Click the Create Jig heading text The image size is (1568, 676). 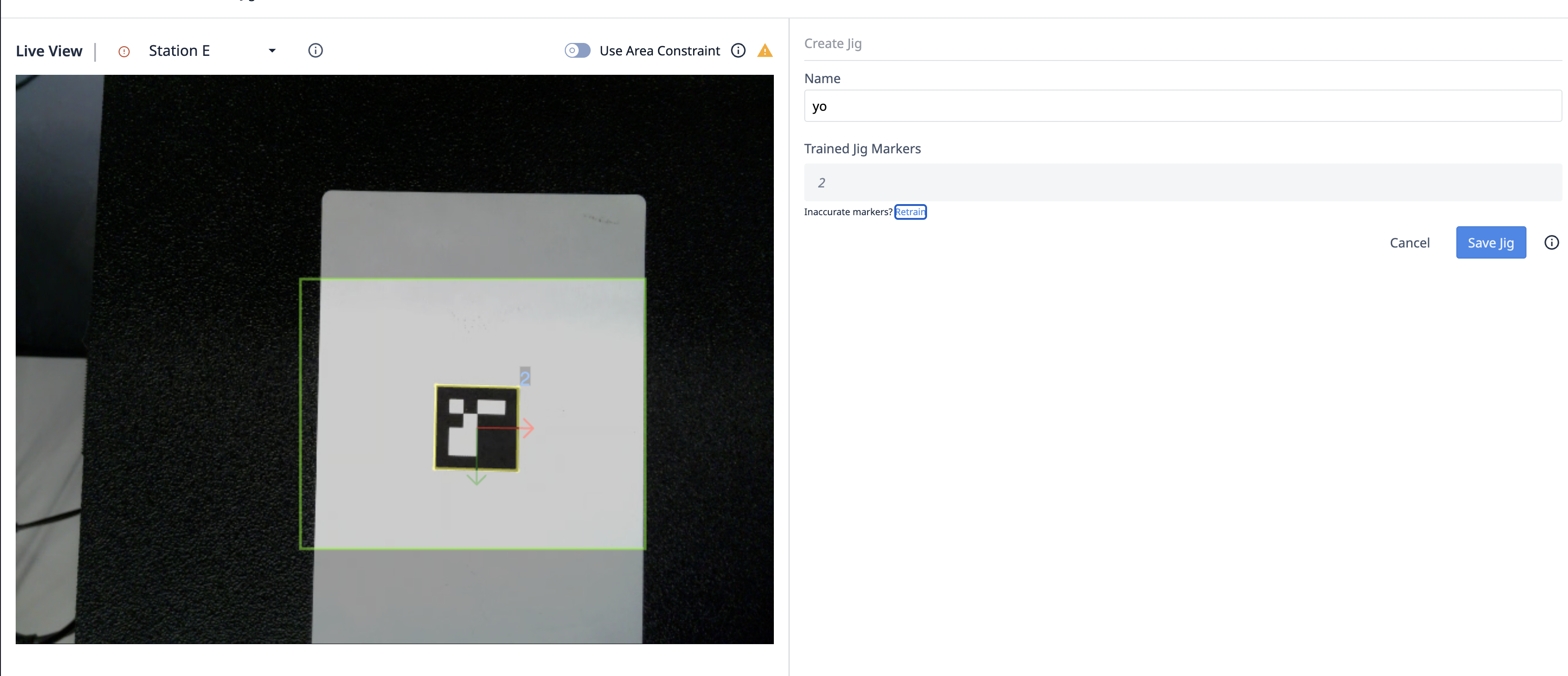coord(832,44)
